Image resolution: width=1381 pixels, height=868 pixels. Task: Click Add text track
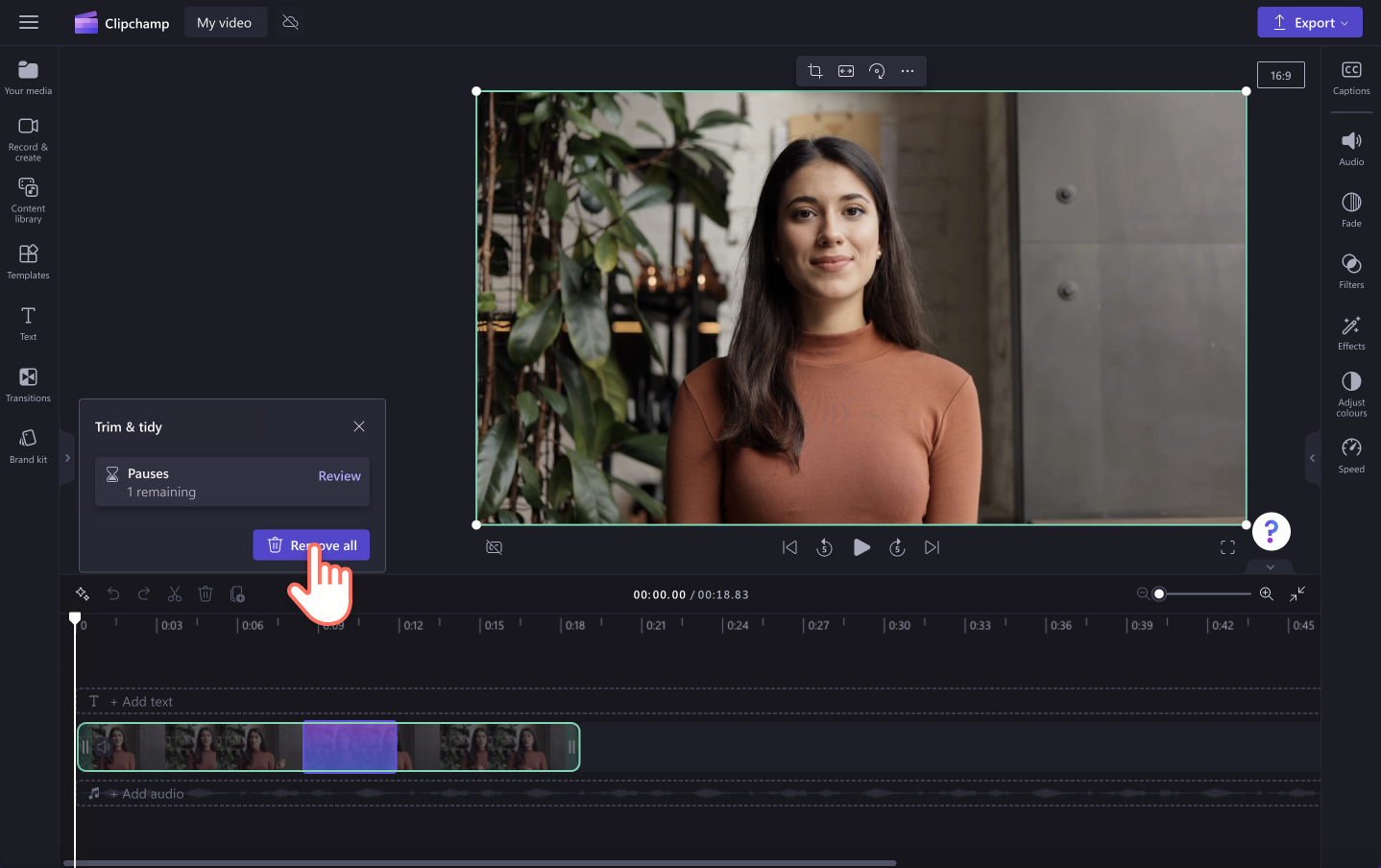tap(141, 702)
